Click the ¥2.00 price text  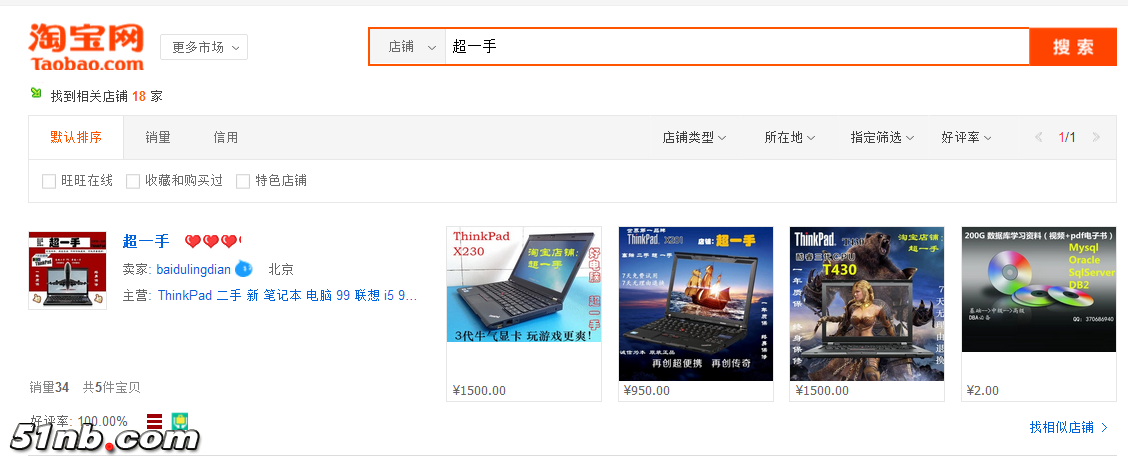pos(983,391)
